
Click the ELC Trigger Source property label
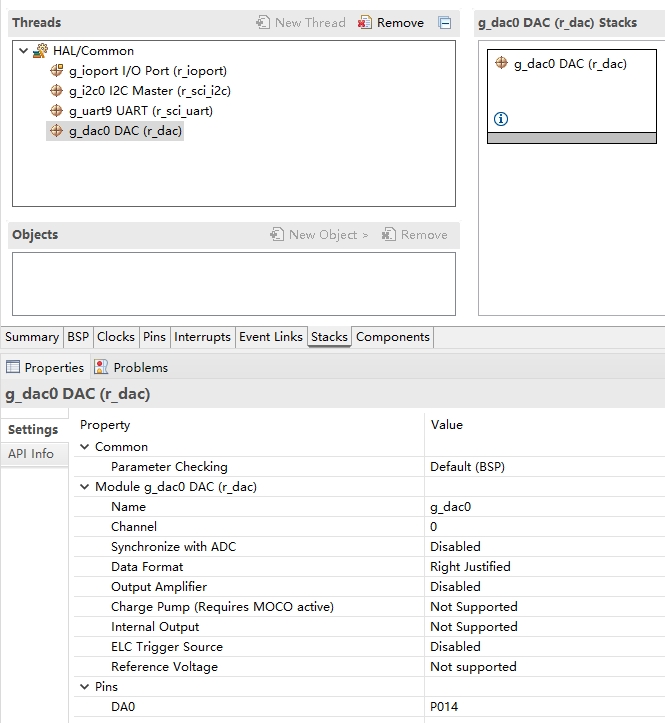coord(167,647)
